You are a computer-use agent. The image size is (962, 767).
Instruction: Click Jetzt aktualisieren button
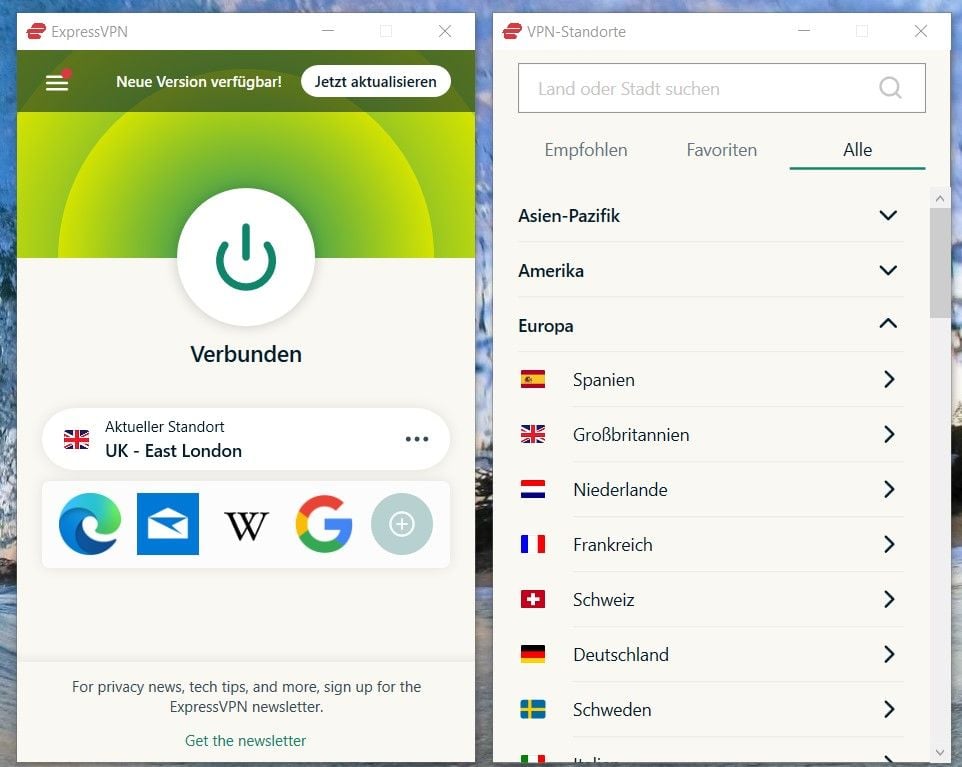click(375, 82)
